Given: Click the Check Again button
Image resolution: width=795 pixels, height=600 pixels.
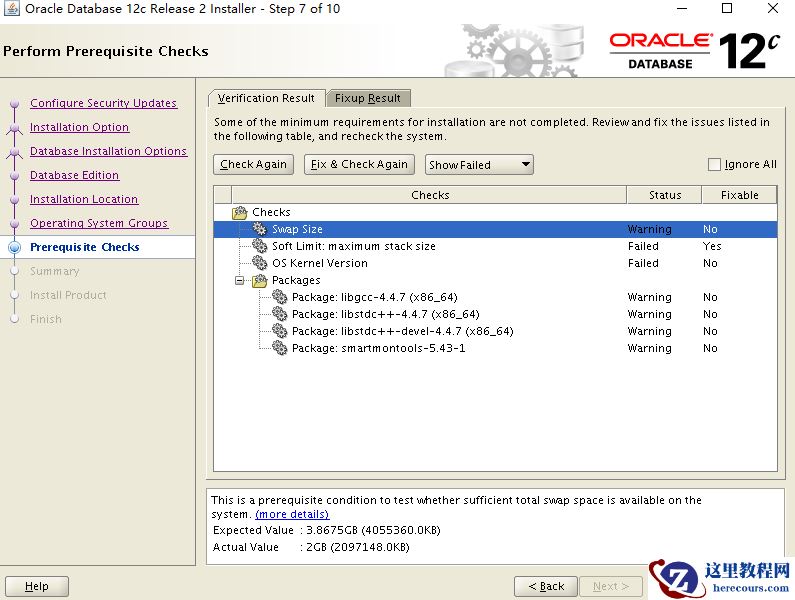Looking at the screenshot, I should [254, 164].
